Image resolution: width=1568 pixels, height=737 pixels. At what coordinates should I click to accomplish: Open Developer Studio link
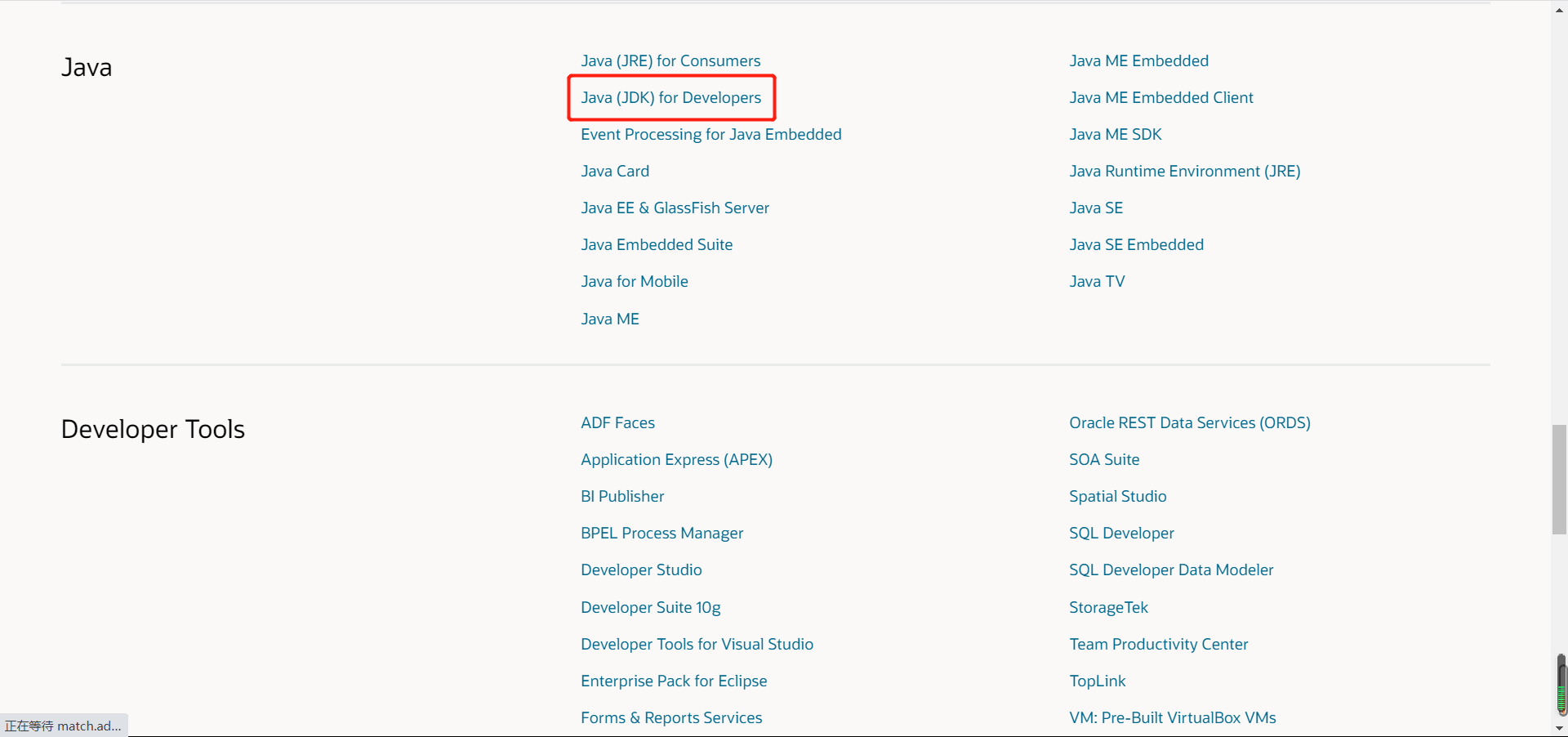point(641,570)
